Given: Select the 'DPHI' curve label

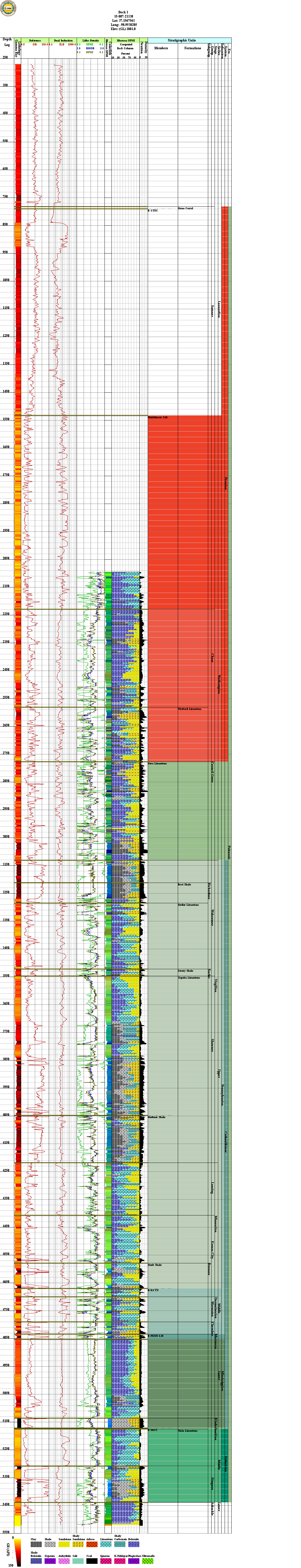Looking at the screenshot, I should [x=89, y=52].
